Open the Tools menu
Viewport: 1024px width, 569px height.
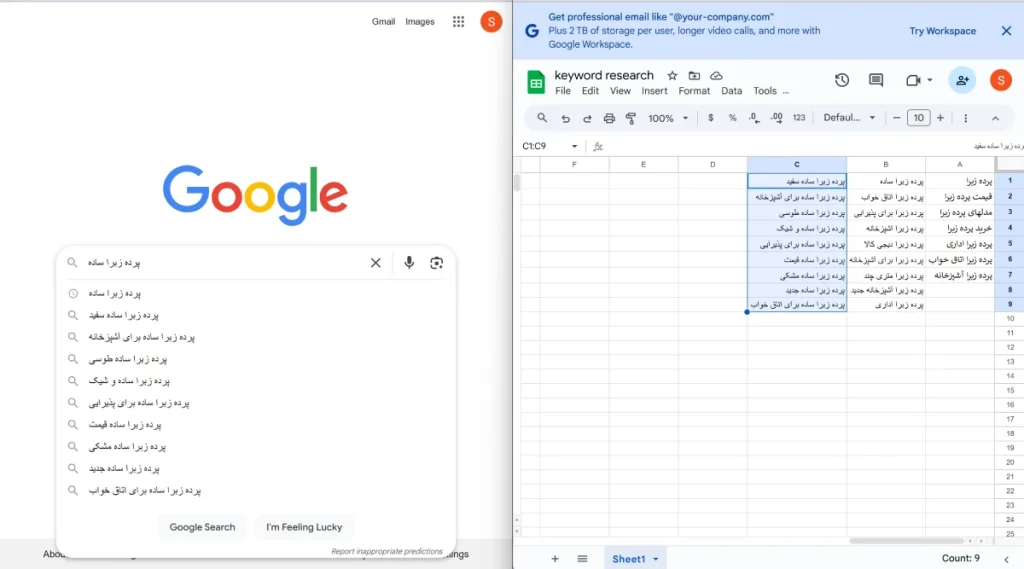tap(765, 91)
